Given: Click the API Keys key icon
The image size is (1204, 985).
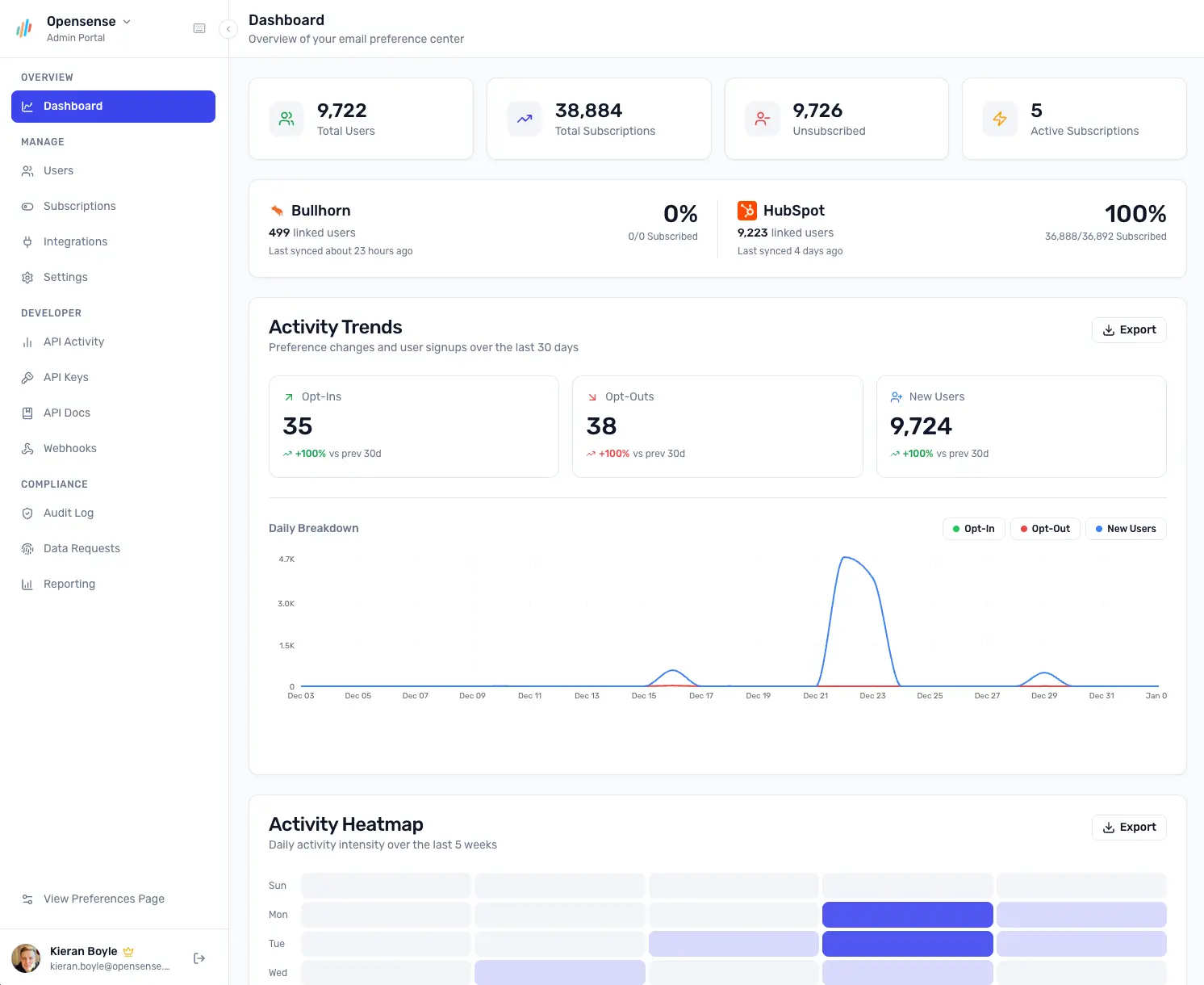Looking at the screenshot, I should (x=27, y=377).
